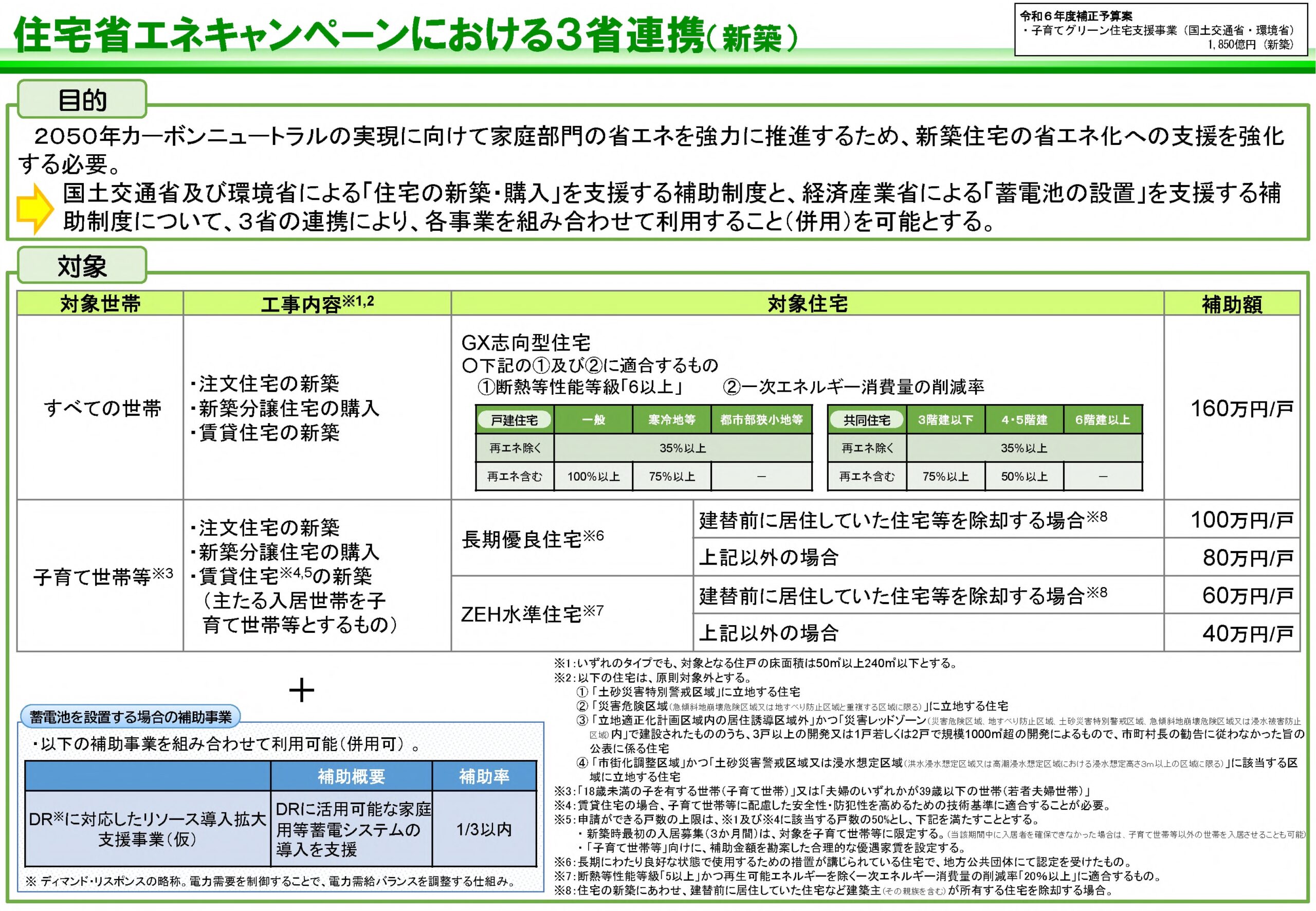This screenshot has height=911, width=1316.
Task: Click the 1/3以内 subsidy rate cell
Action: point(484,829)
